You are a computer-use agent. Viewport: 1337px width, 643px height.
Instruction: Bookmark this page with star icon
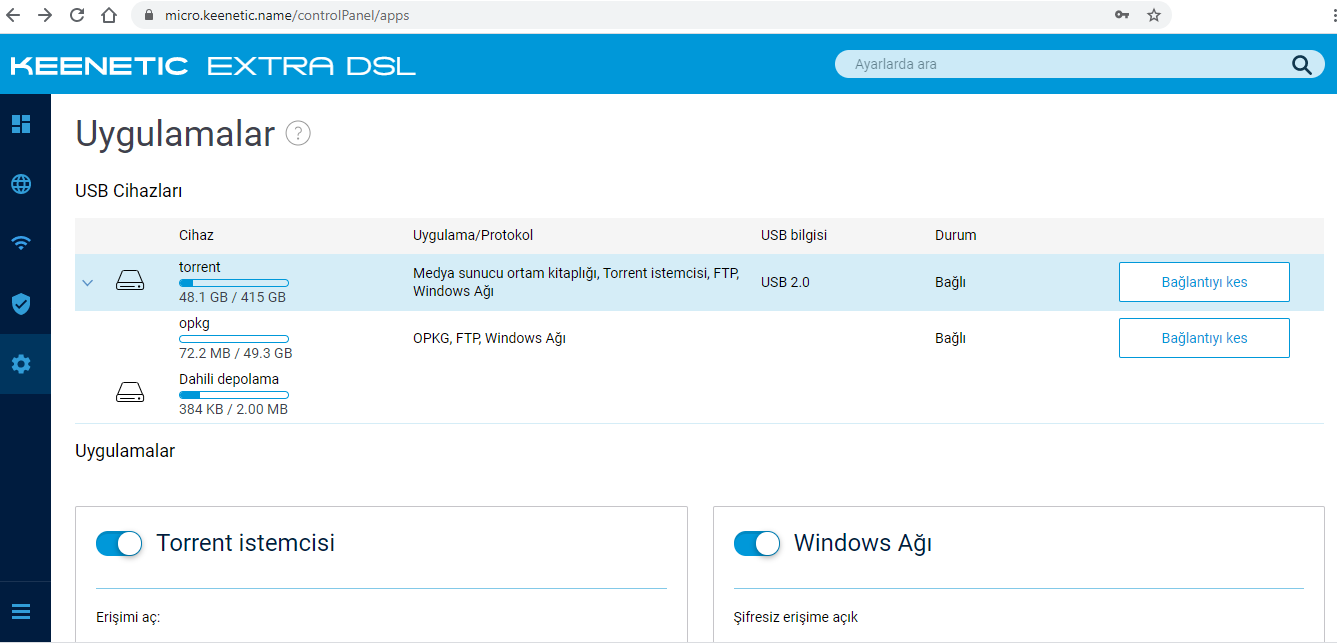(x=1154, y=15)
